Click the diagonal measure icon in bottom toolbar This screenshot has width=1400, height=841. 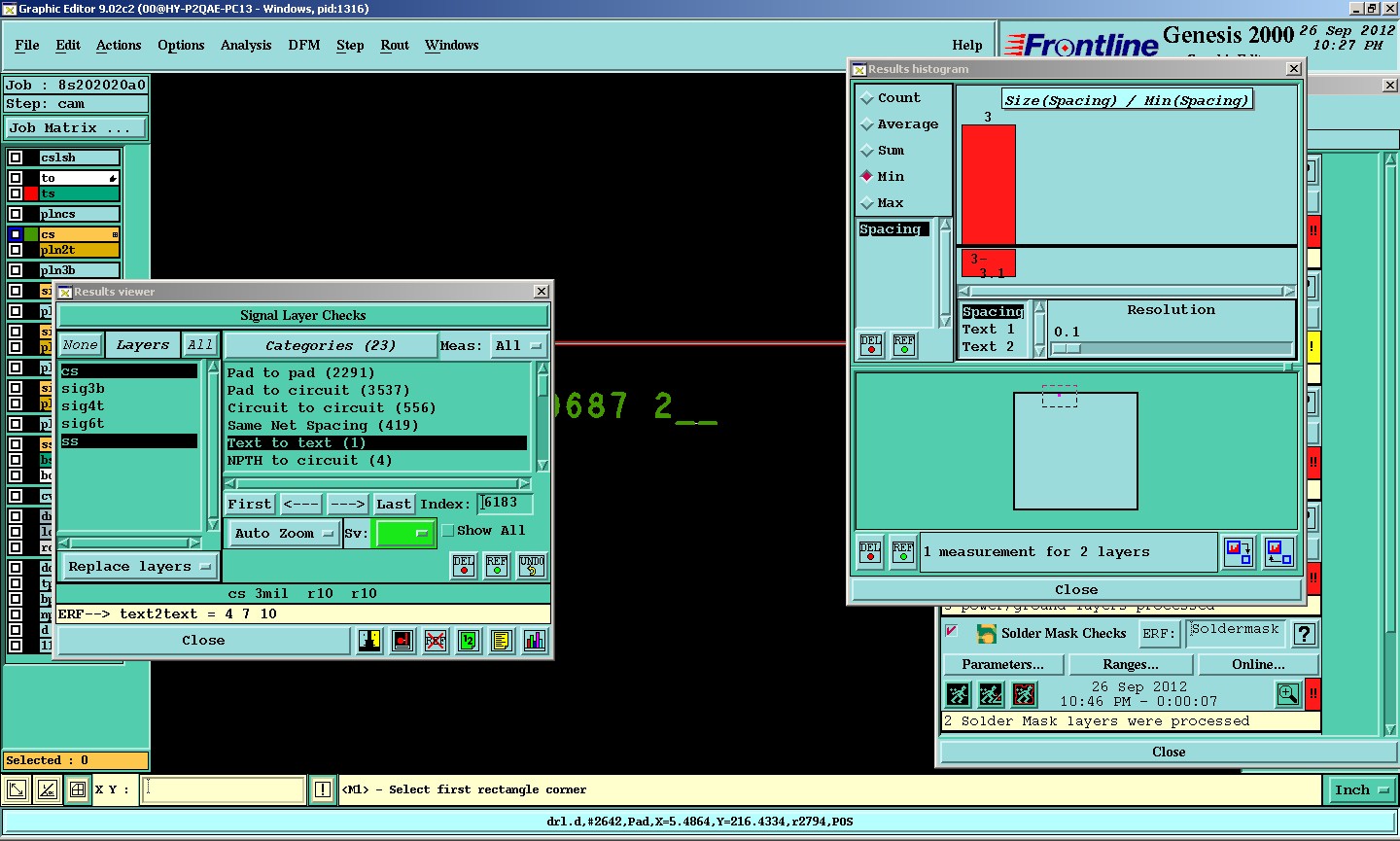(x=48, y=789)
